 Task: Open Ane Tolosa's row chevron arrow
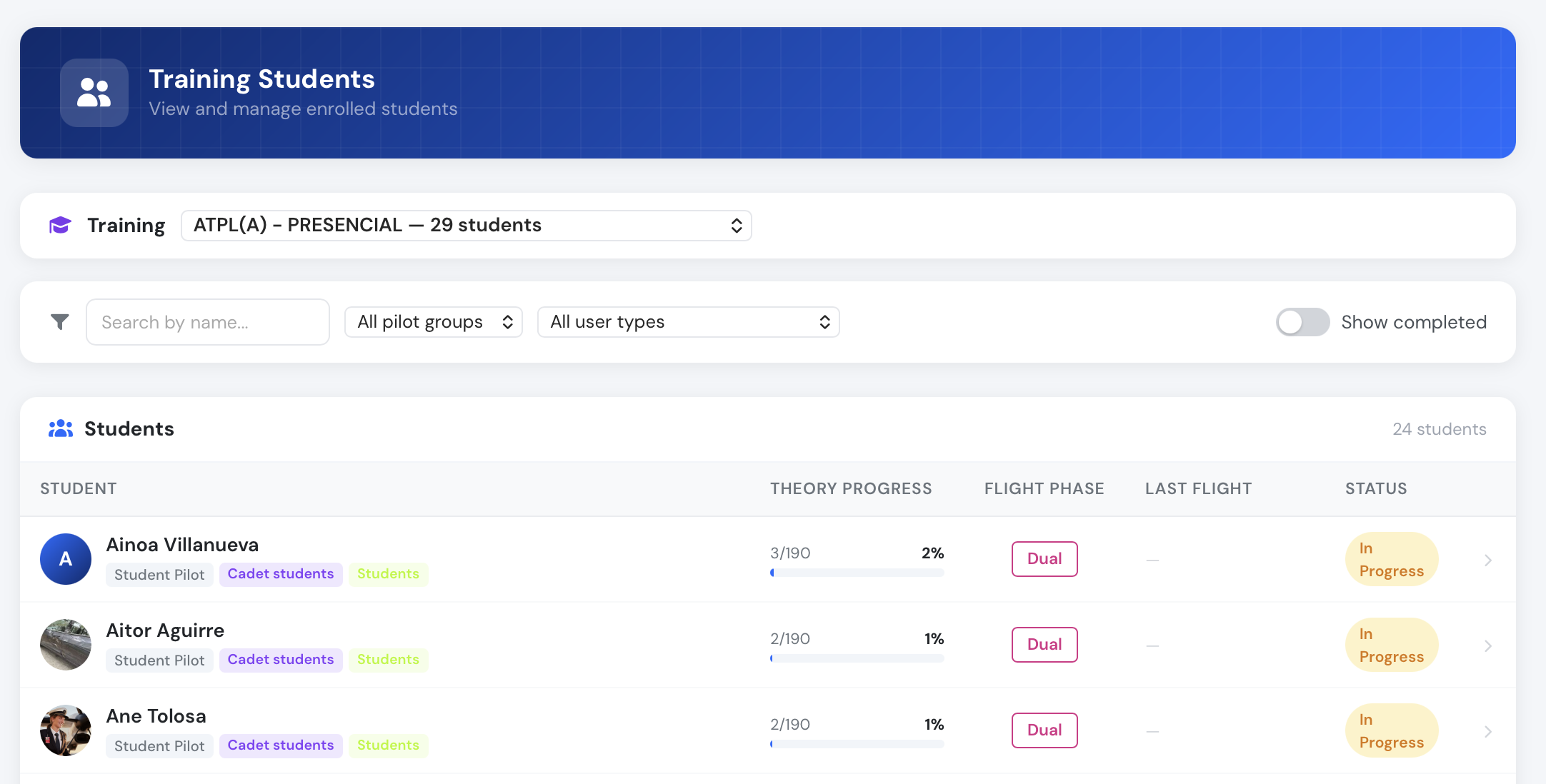(x=1488, y=732)
